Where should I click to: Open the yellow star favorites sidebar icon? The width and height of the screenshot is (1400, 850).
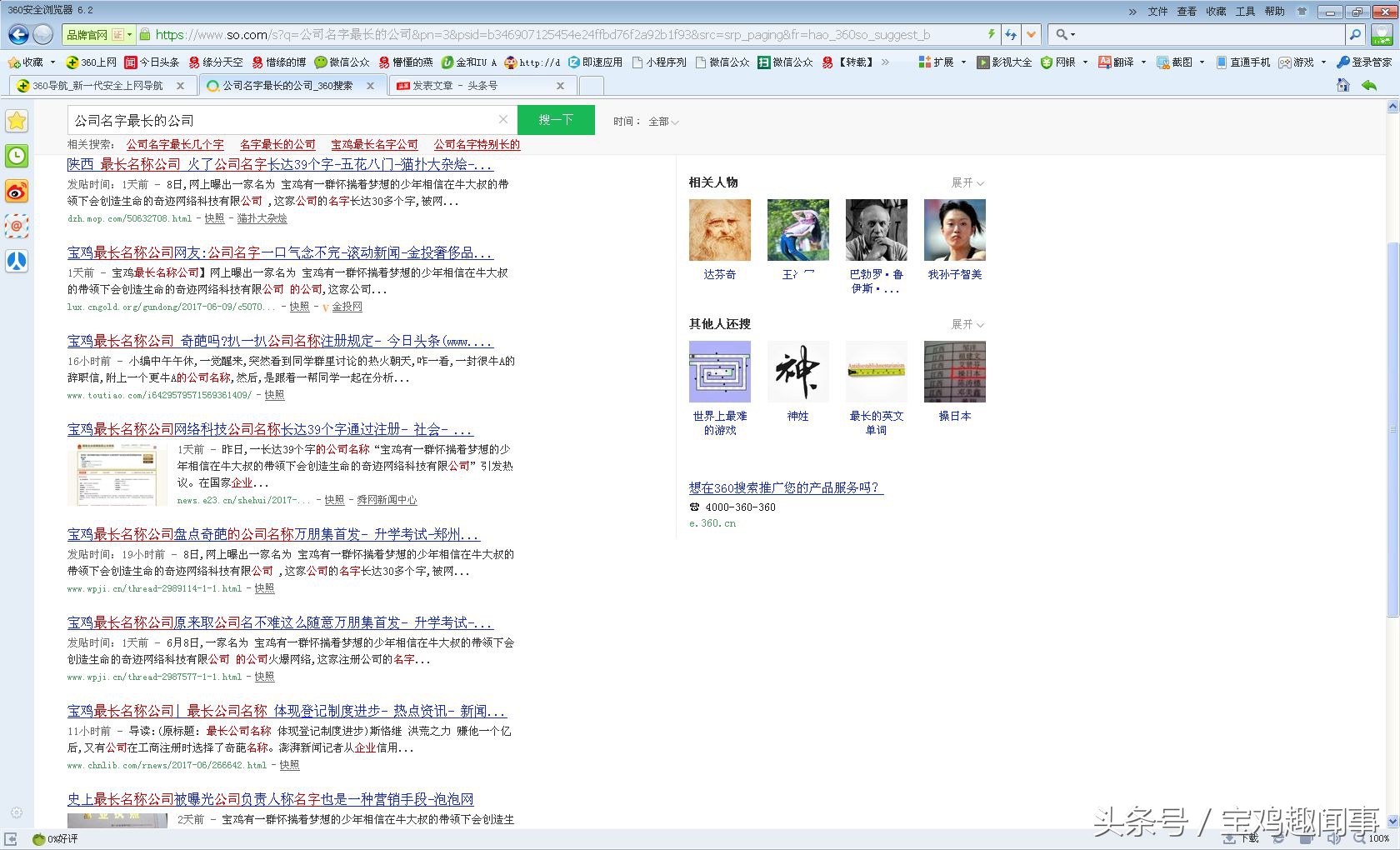(17, 121)
